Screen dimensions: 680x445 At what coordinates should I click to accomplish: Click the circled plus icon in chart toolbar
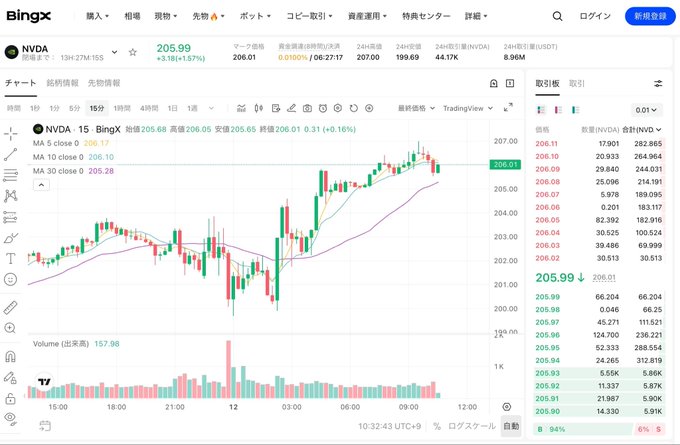(369, 108)
